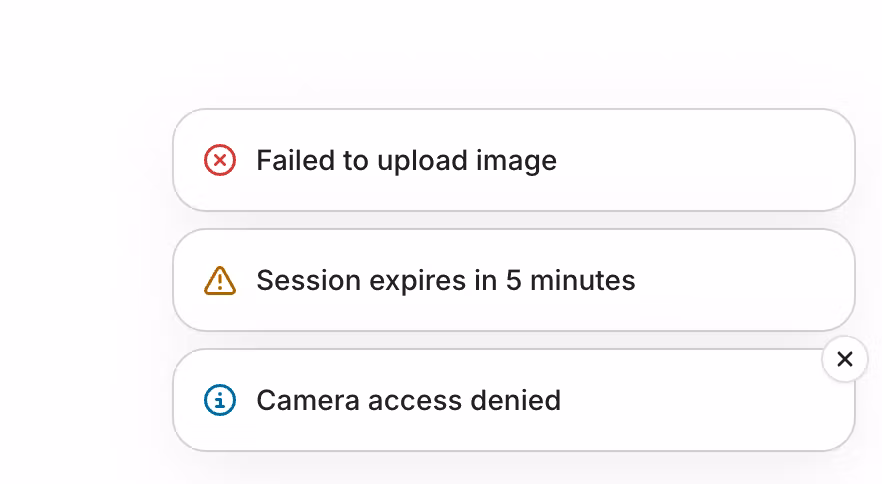The image size is (882, 484).
Task: Click the word "Failed" in the error toast
Action: [x=295, y=160]
